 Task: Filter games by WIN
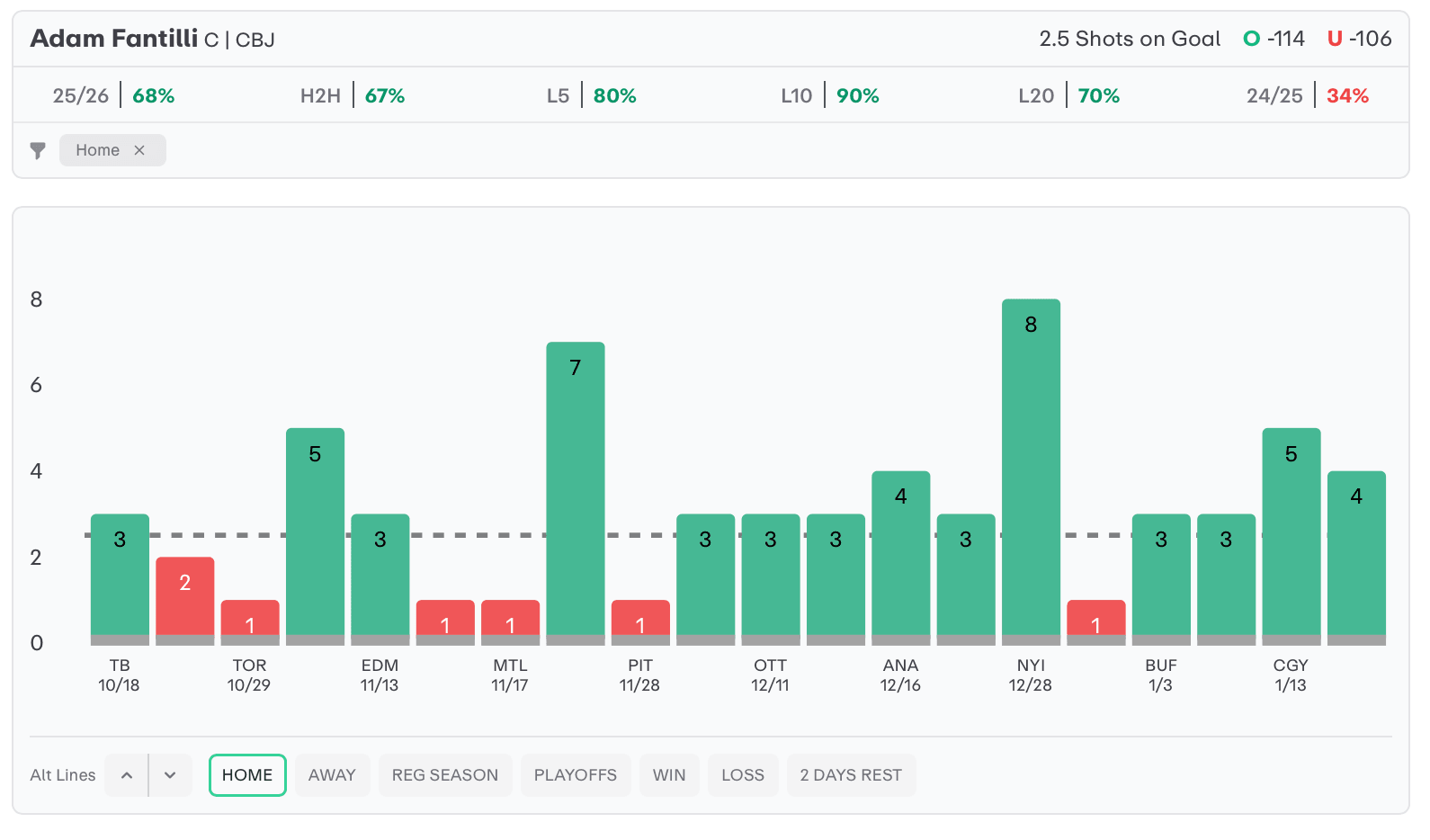point(669,775)
